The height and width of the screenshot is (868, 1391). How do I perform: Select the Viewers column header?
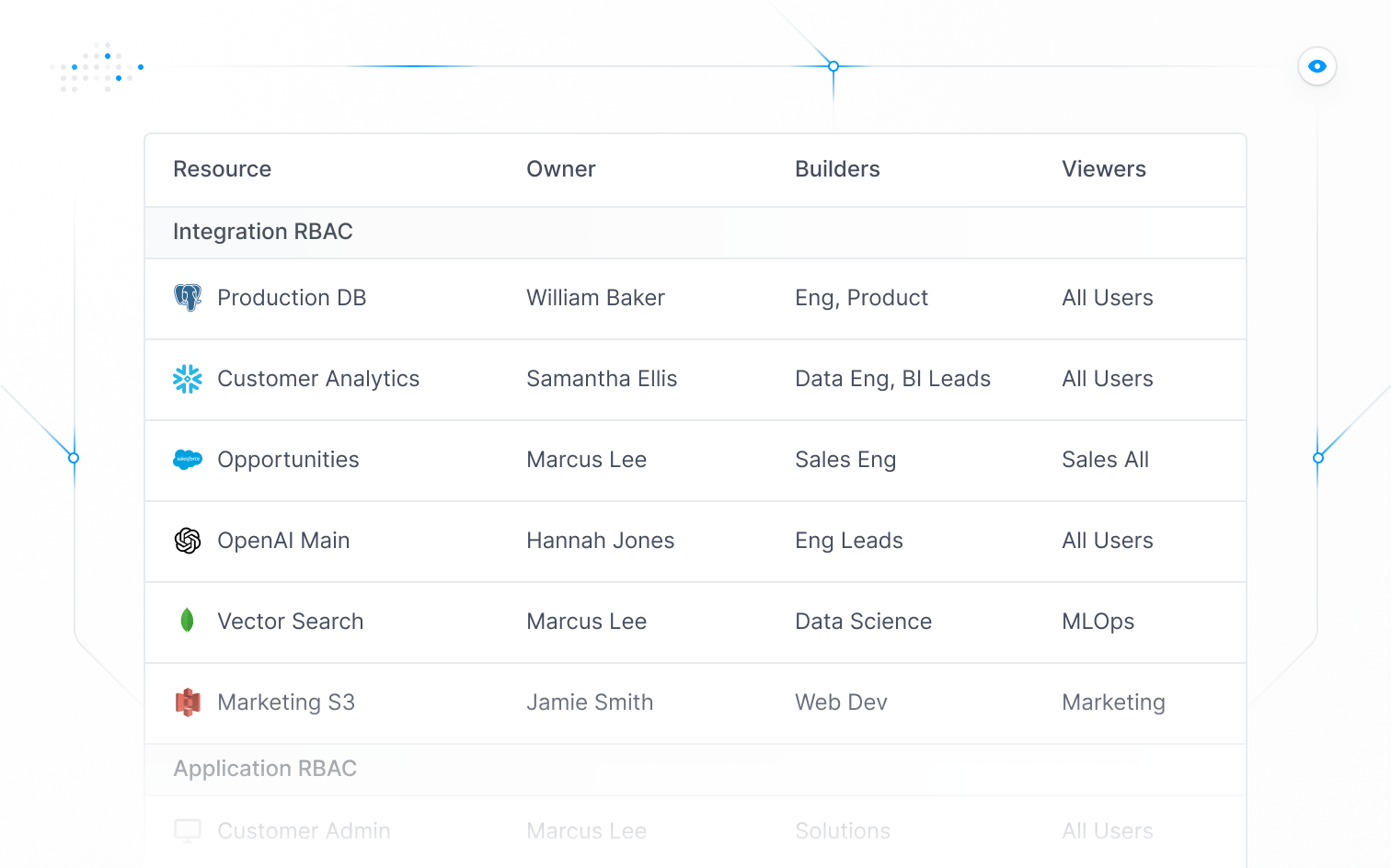tap(1104, 168)
